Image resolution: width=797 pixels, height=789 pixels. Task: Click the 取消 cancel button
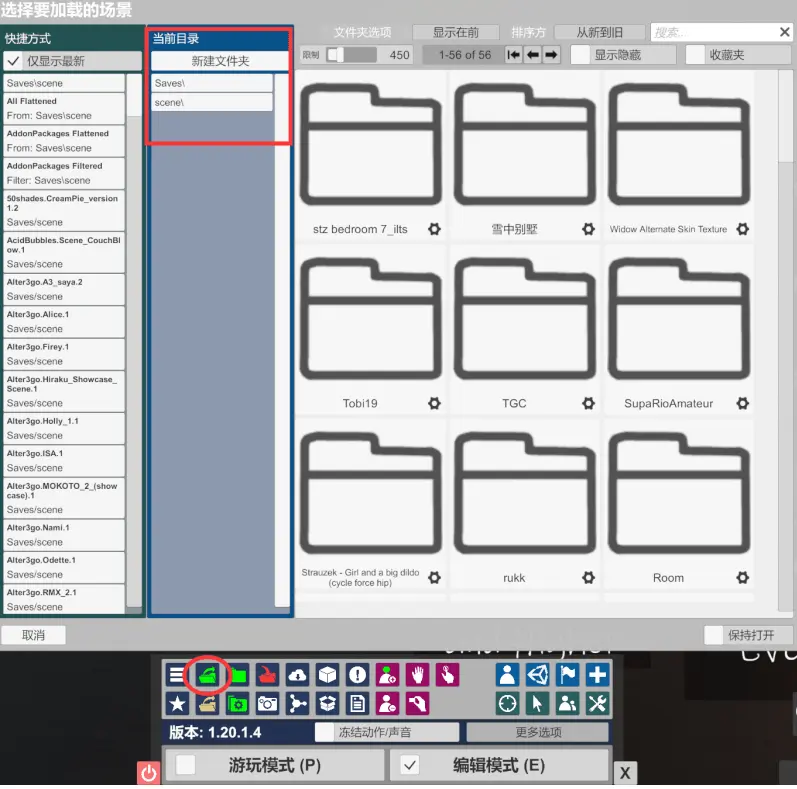tap(34, 635)
